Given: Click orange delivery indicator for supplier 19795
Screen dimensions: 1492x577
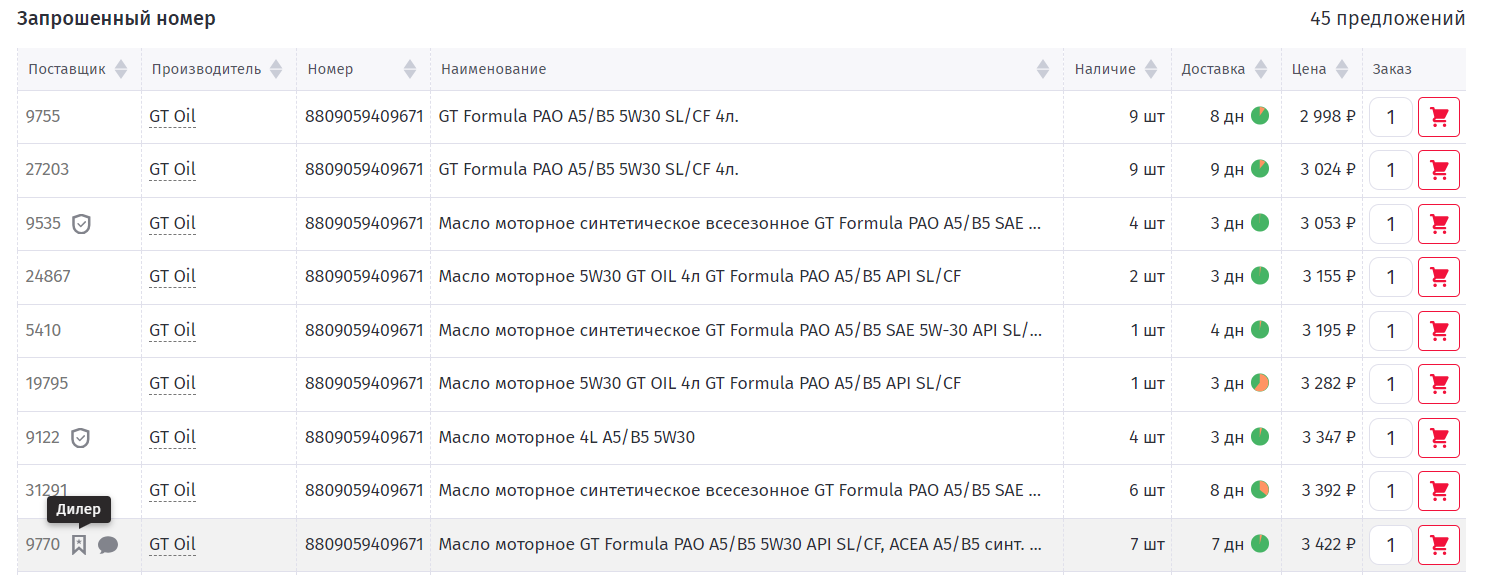Looking at the screenshot, I should pos(1260,383).
